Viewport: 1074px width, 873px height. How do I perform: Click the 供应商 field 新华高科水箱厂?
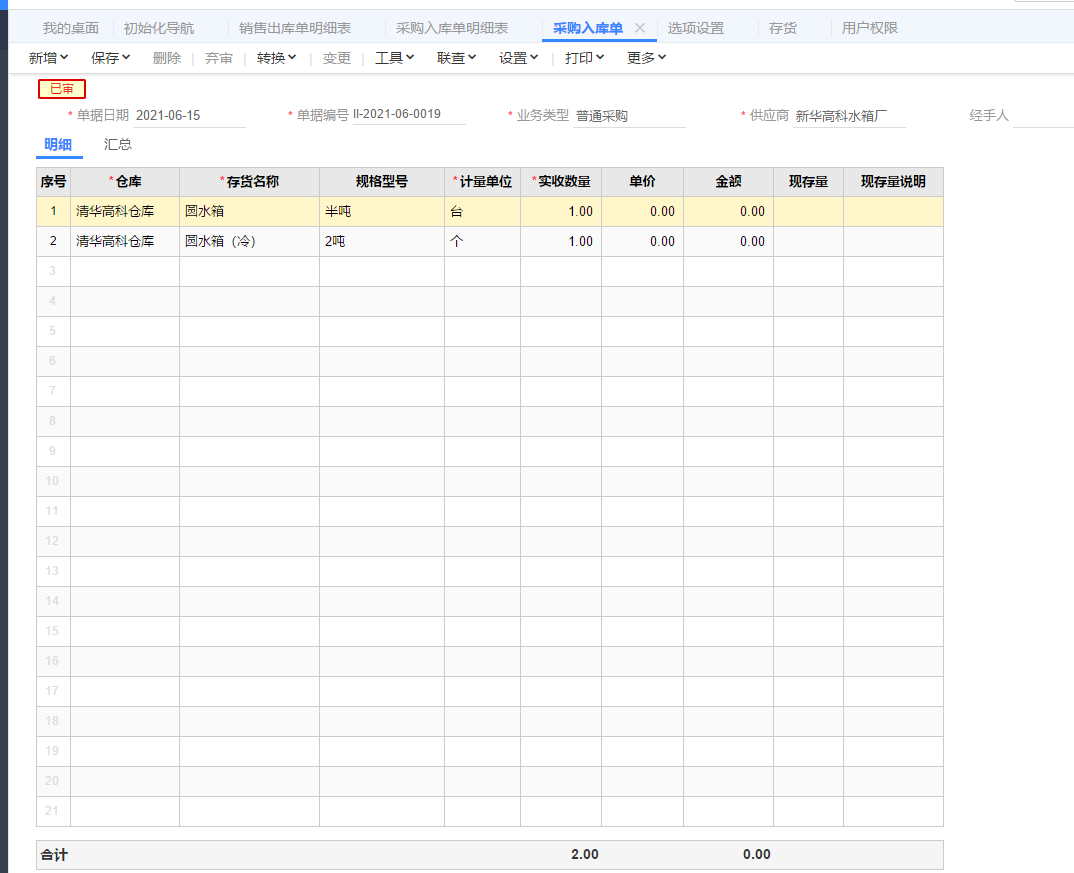coord(849,116)
